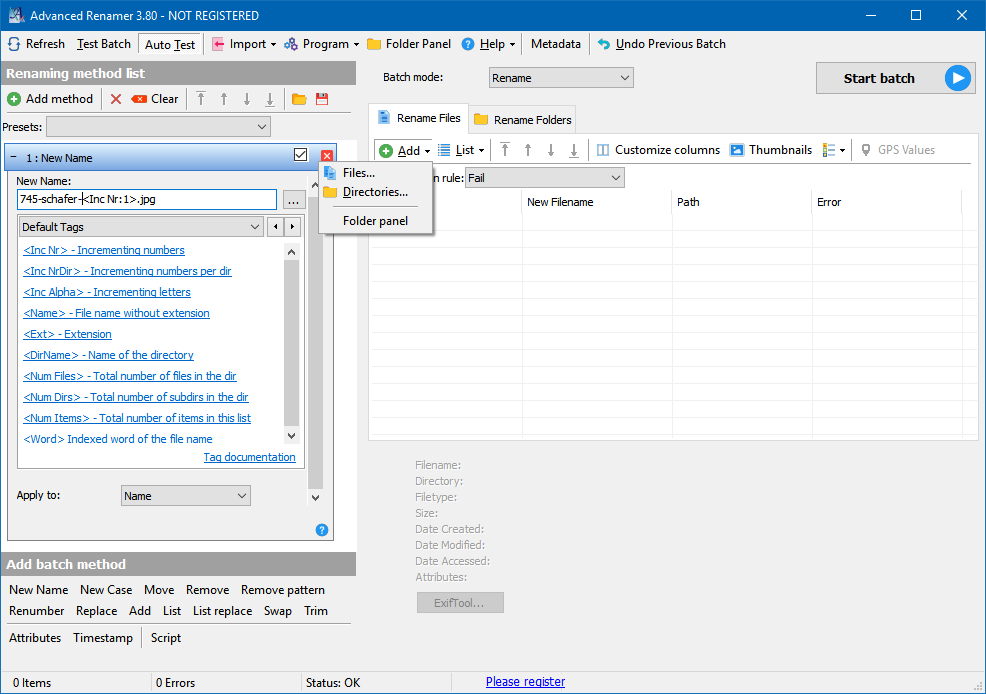This screenshot has width=986, height=694.
Task: Show Thumbnails view
Action: (770, 150)
